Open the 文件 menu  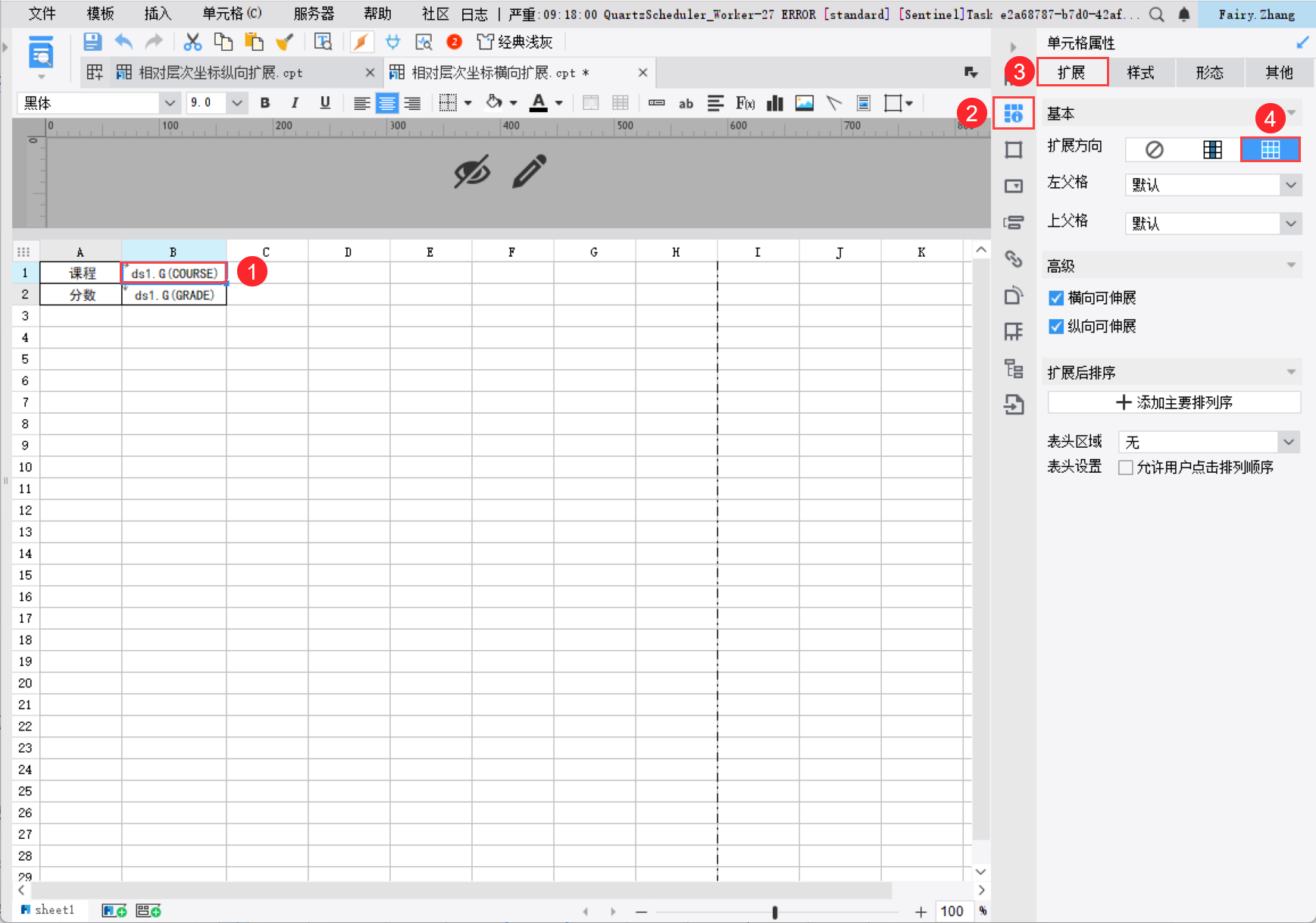(42, 14)
